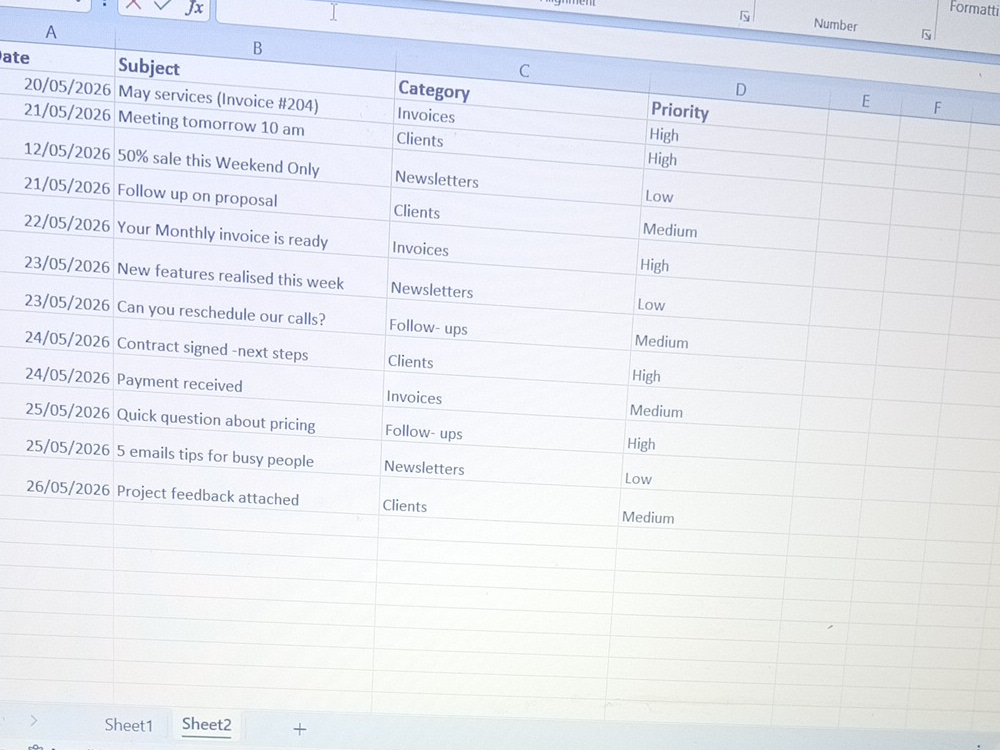Screen dimensions: 1000x750
Task: Switch to the Sheet1 tab
Action: pos(129,725)
